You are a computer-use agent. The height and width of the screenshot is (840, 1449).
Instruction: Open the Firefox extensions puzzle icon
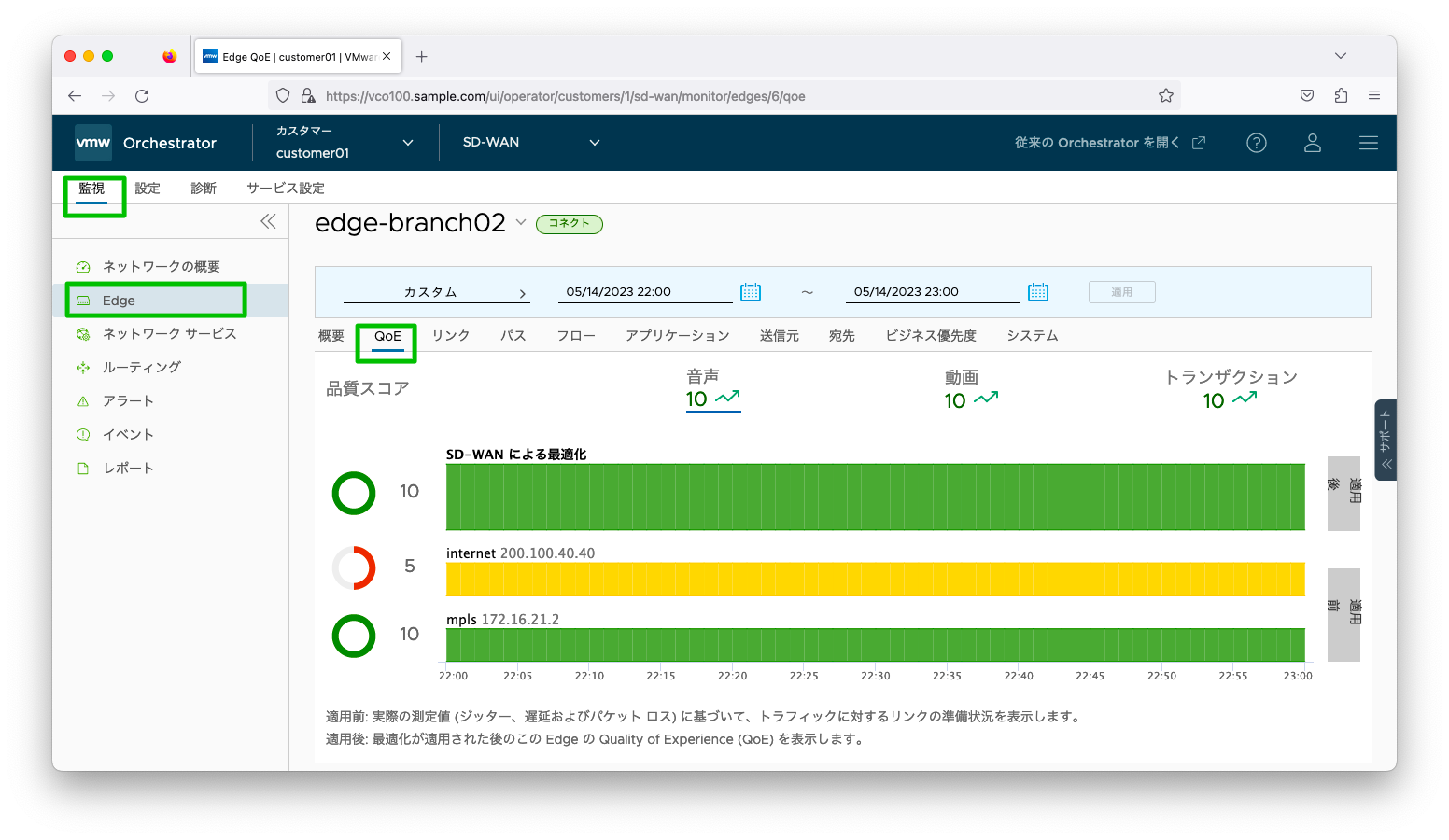click(1341, 95)
